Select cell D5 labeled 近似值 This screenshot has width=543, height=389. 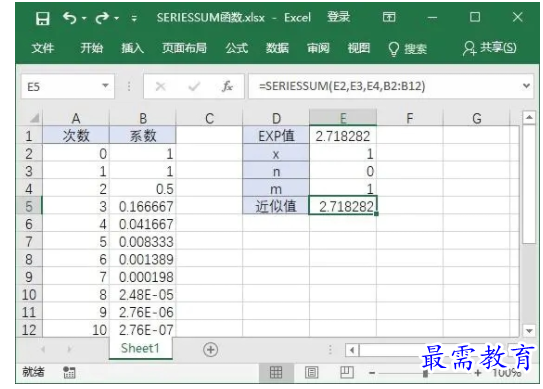(276, 206)
